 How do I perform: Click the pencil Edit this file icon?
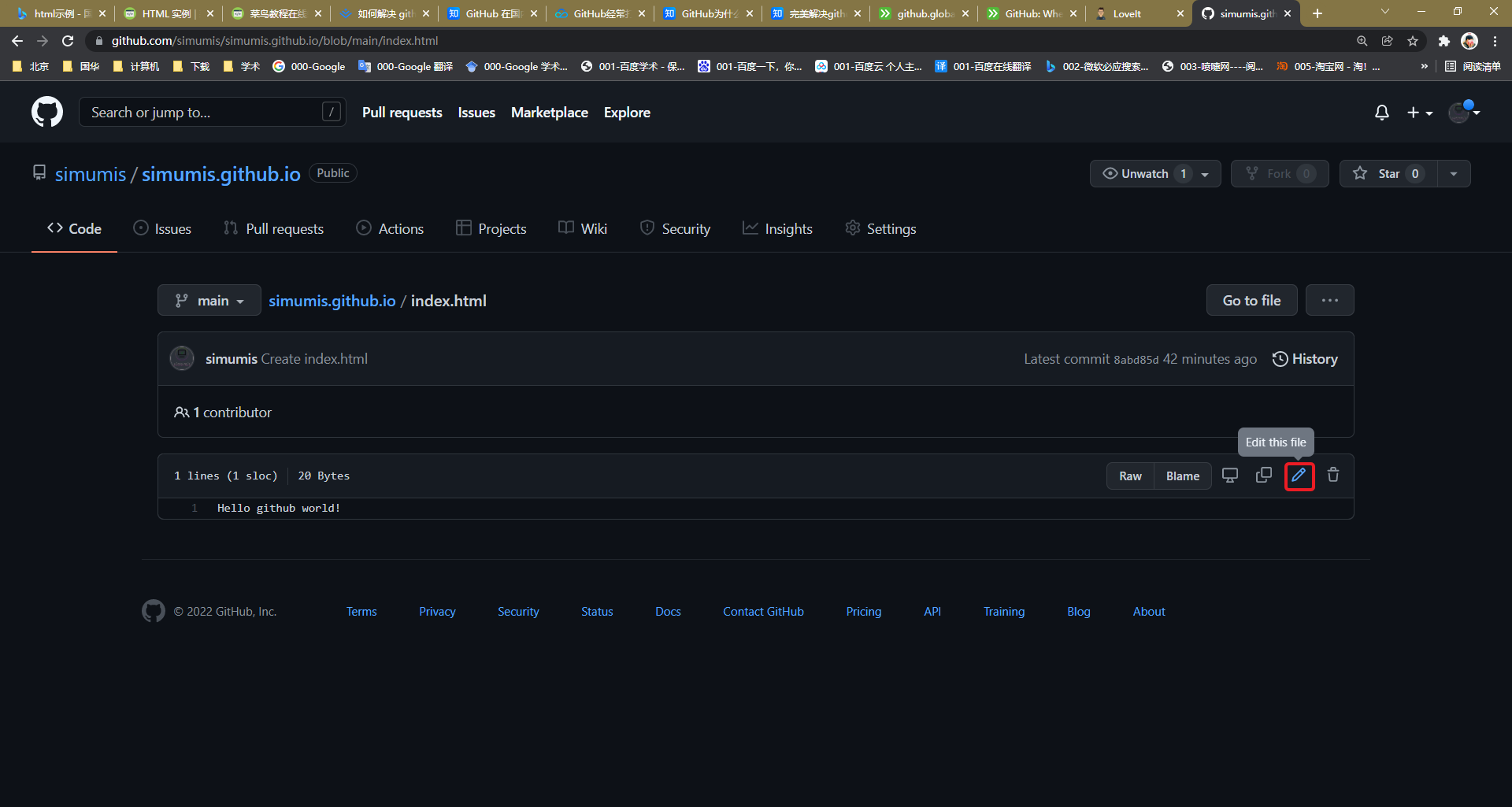pyautogui.click(x=1299, y=476)
